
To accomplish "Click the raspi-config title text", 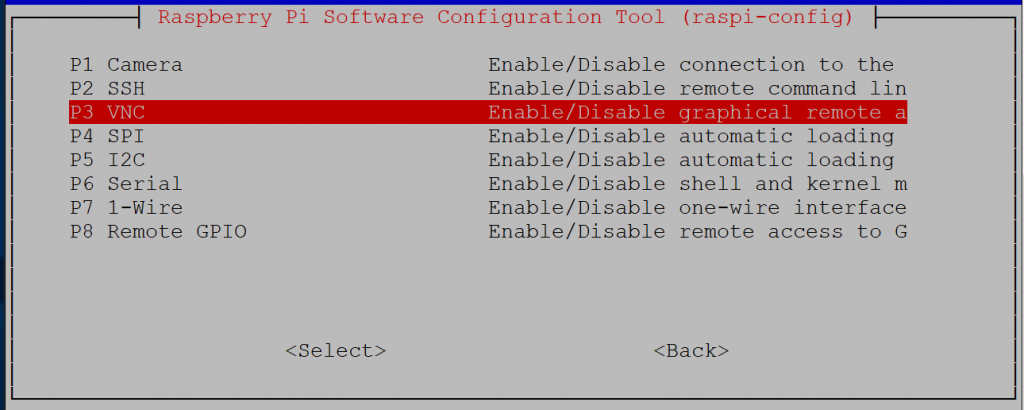I will click(x=505, y=18).
